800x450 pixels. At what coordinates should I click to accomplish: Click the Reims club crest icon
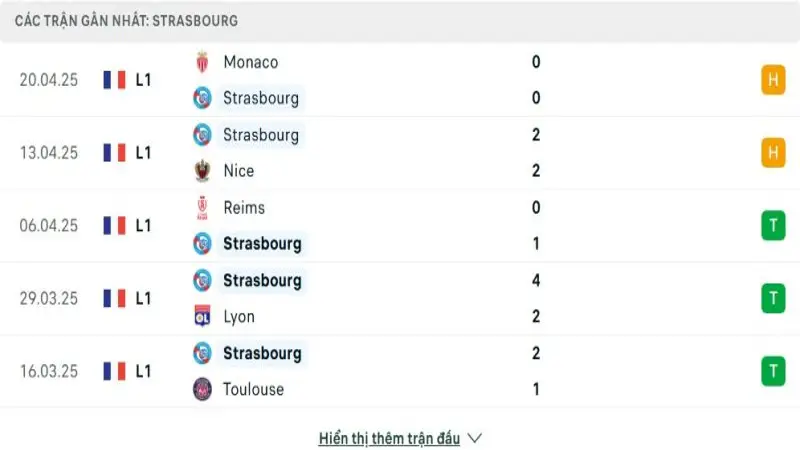pyautogui.click(x=202, y=208)
